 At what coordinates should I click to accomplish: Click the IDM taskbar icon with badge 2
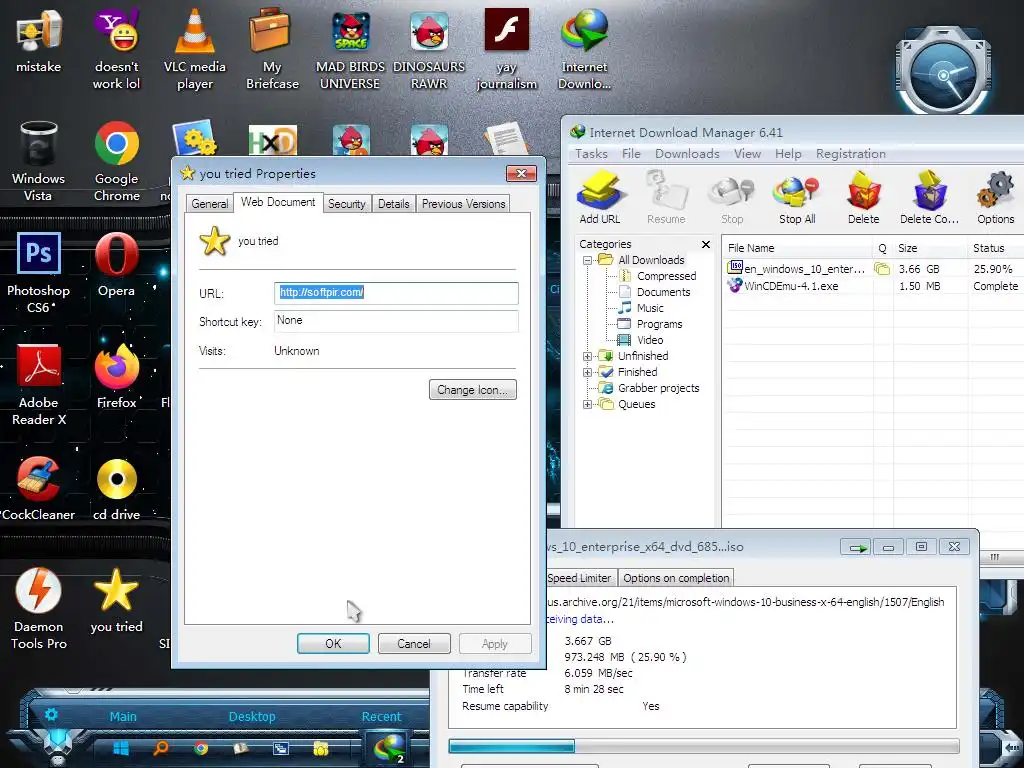point(390,748)
